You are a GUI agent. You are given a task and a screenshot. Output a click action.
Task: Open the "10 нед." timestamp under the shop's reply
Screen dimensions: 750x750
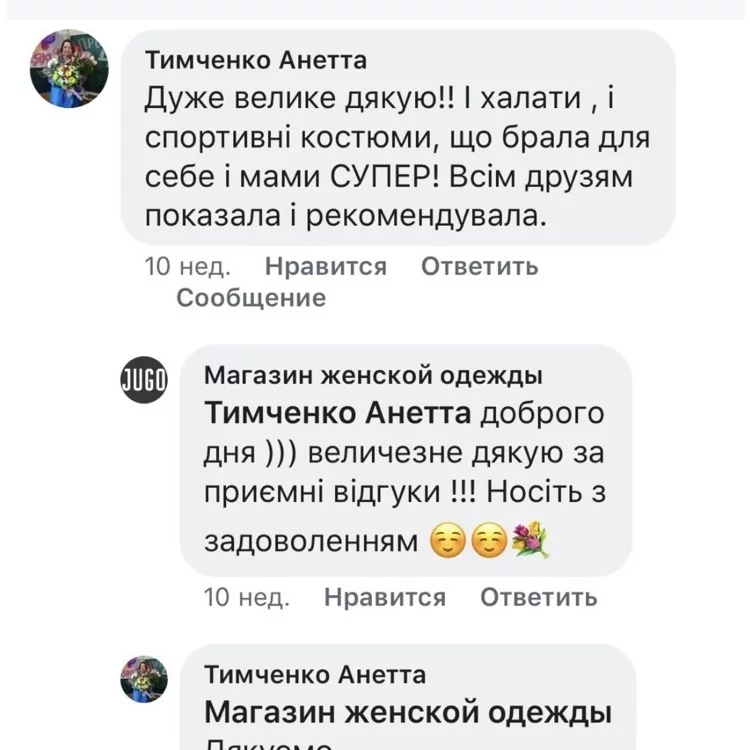(247, 598)
